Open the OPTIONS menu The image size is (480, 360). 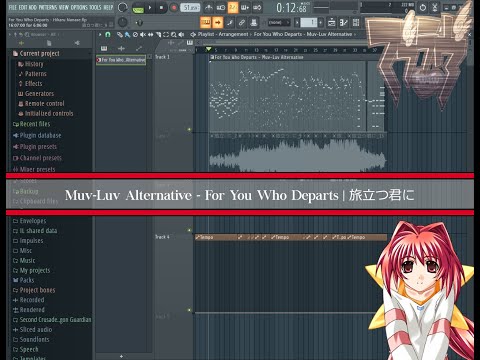pos(79,7)
